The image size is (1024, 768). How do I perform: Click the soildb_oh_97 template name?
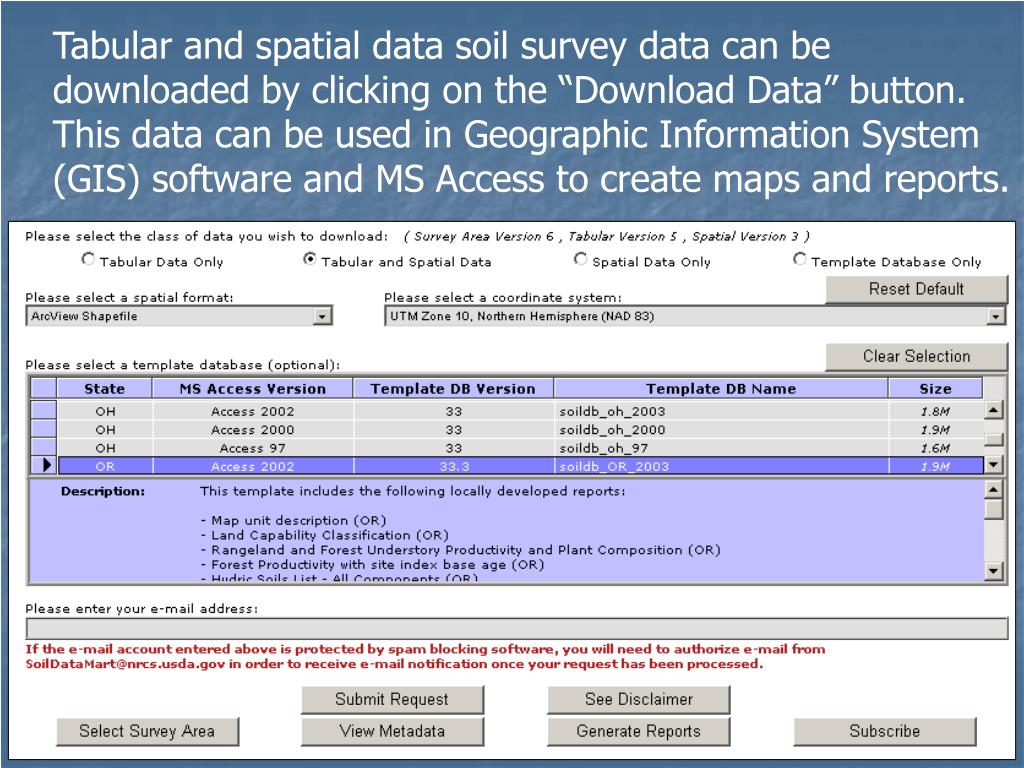(603, 448)
